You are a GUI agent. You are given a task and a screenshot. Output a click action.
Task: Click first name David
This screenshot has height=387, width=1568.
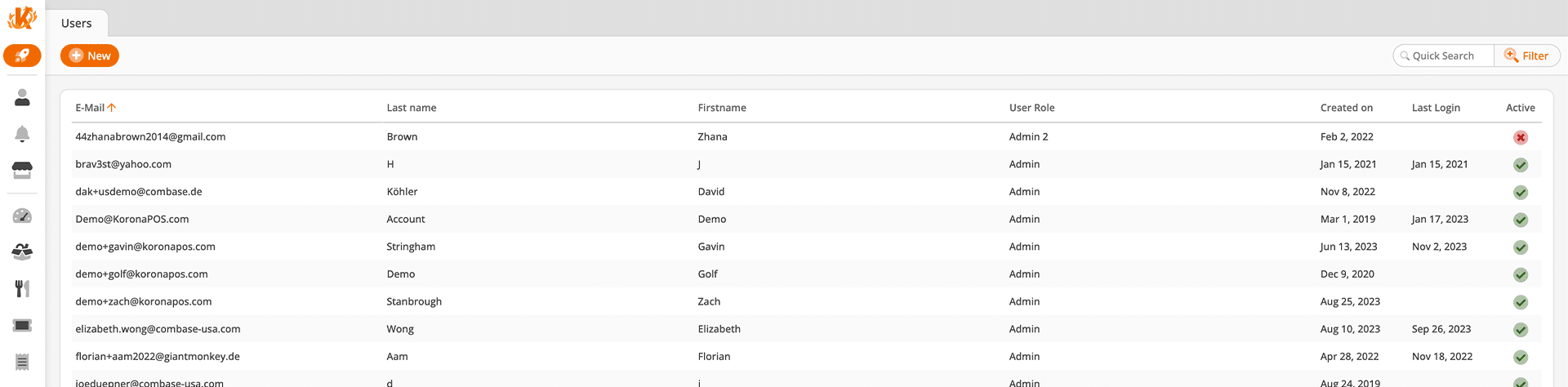(x=711, y=192)
